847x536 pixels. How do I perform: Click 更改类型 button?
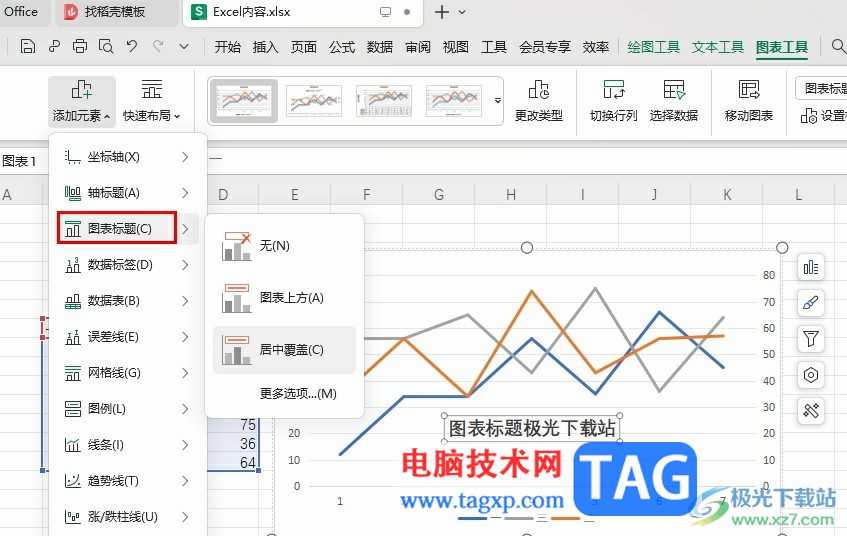pos(539,101)
